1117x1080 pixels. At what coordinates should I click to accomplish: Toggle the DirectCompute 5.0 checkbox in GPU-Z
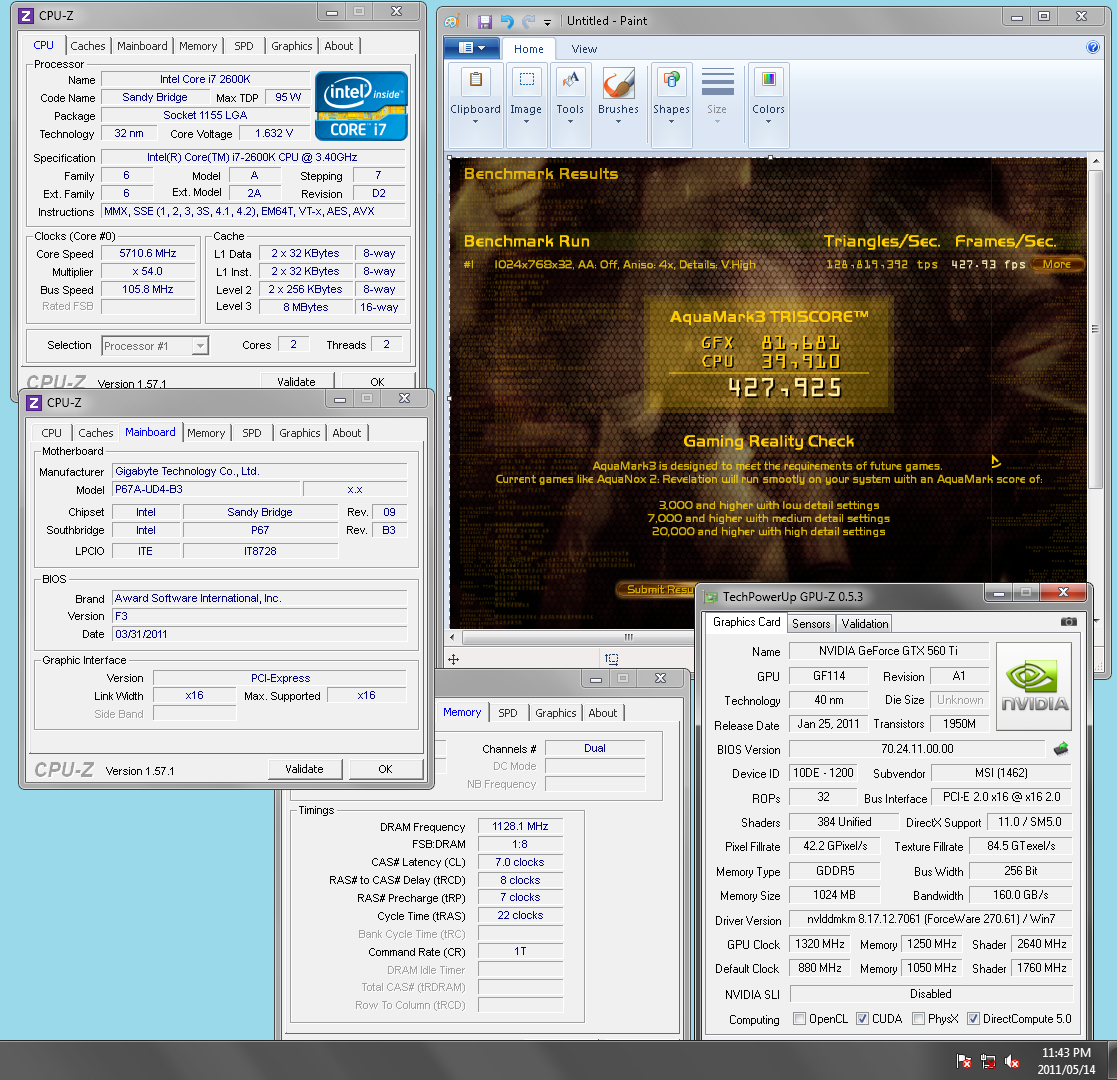tap(973, 1019)
